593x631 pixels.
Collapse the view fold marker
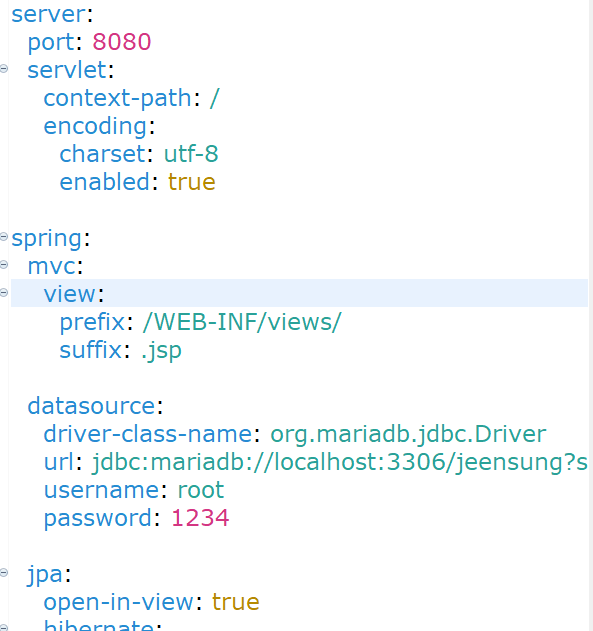coord(4,293)
